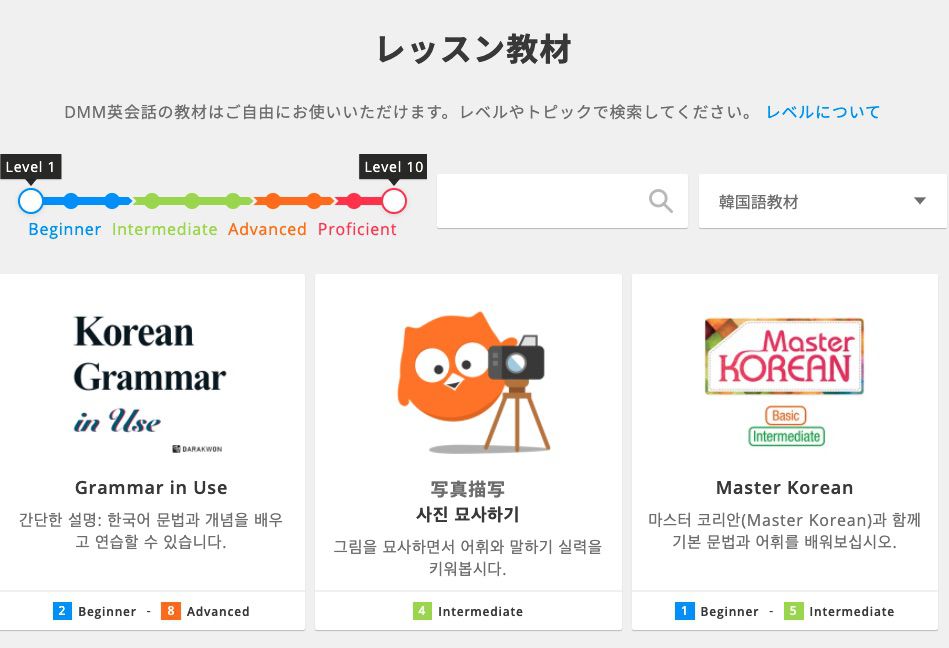Click the Beginner level label
This screenshot has width=949, height=648.
point(65,229)
